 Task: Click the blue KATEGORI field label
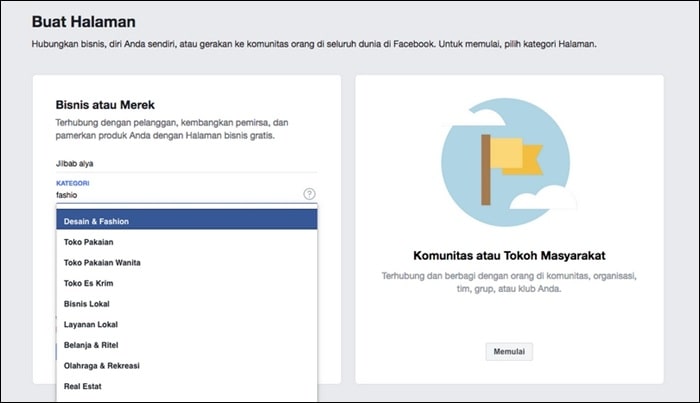point(73,183)
